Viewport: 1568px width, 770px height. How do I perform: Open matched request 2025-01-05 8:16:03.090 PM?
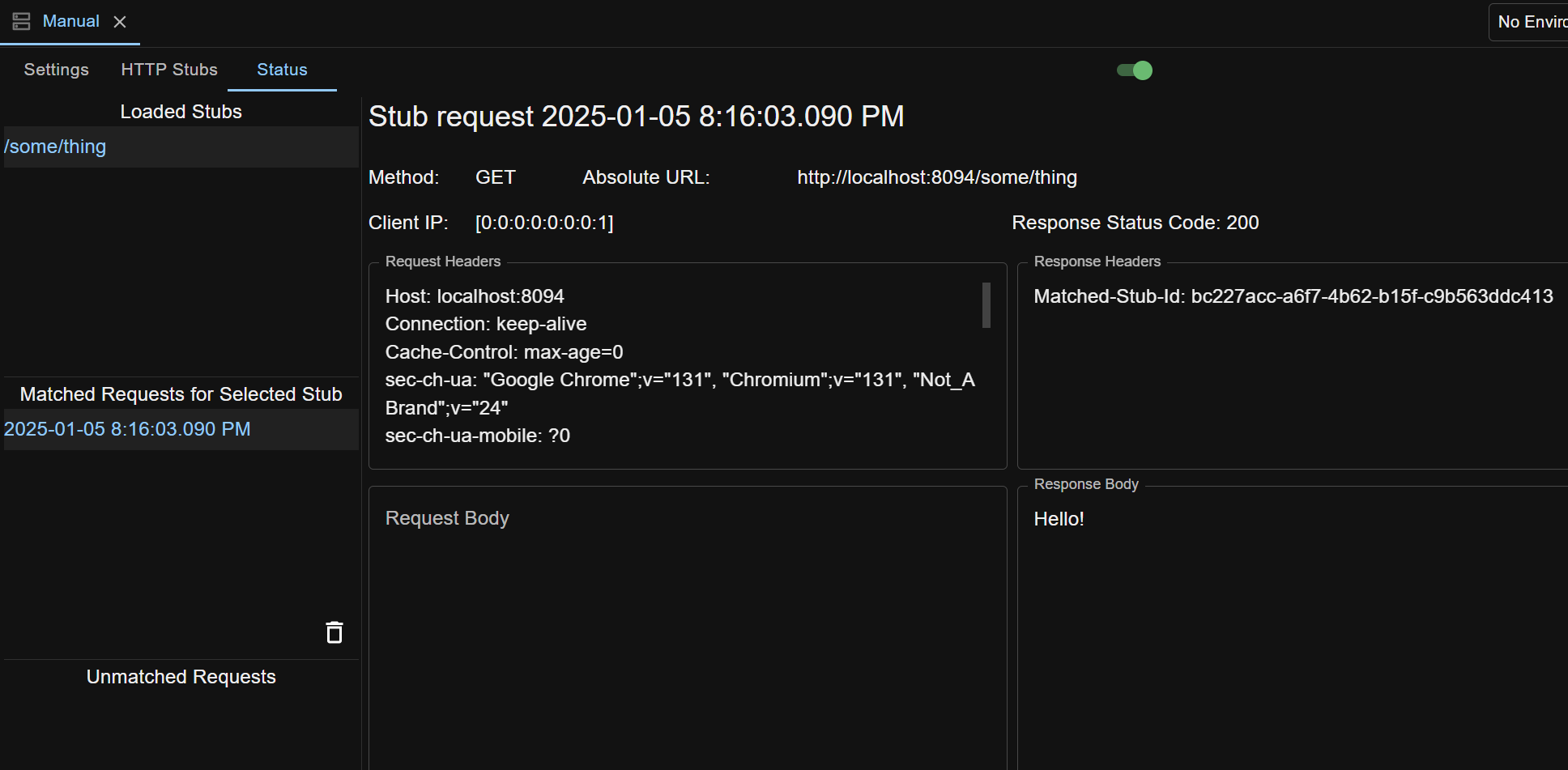[181, 429]
